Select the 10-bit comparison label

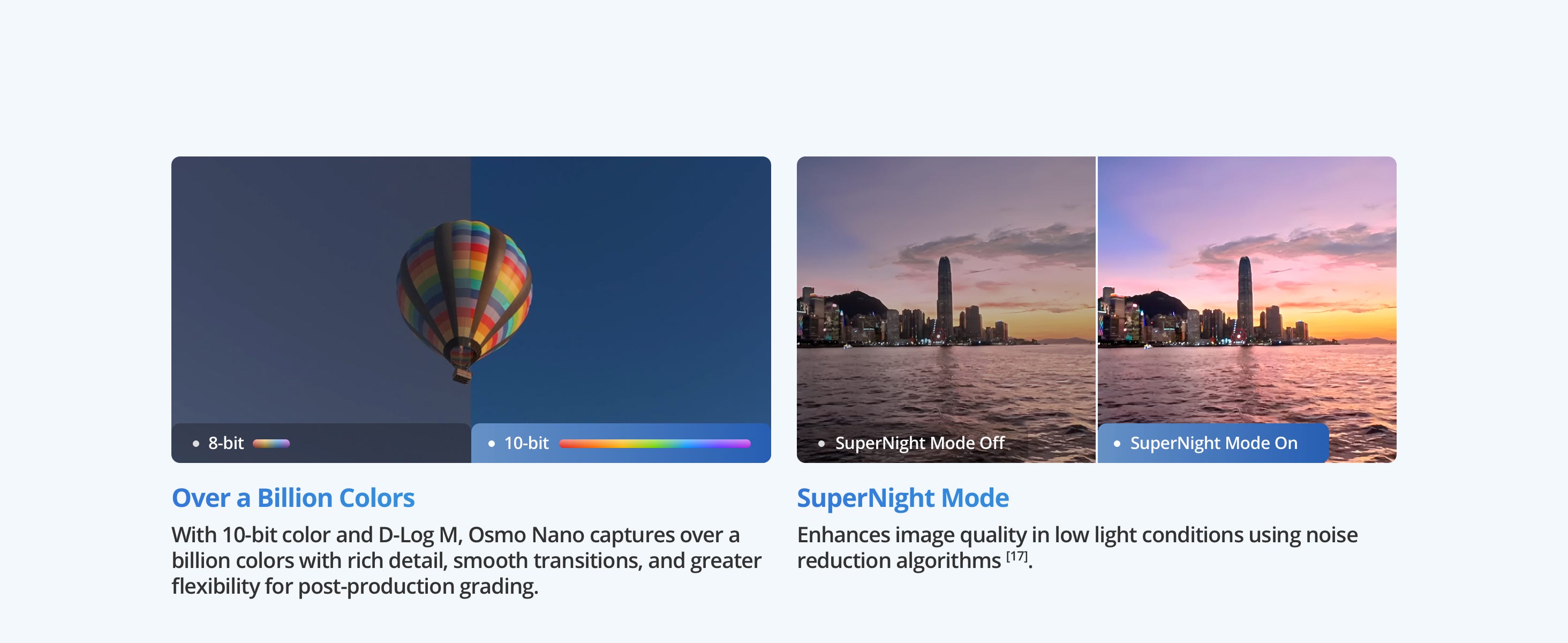(526, 443)
